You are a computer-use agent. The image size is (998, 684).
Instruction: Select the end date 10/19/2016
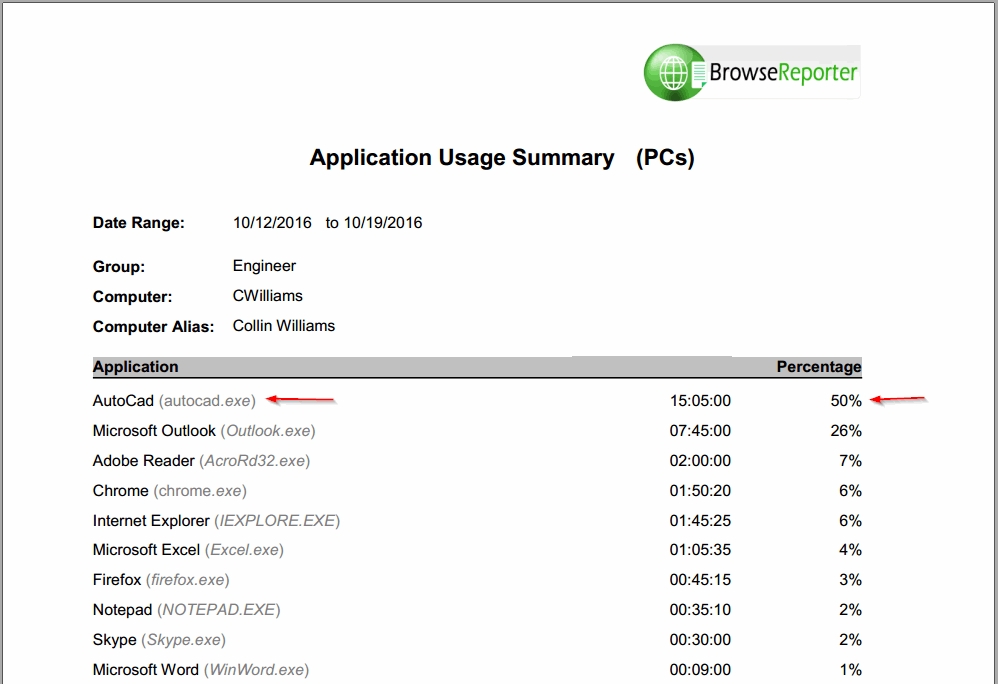pos(383,223)
